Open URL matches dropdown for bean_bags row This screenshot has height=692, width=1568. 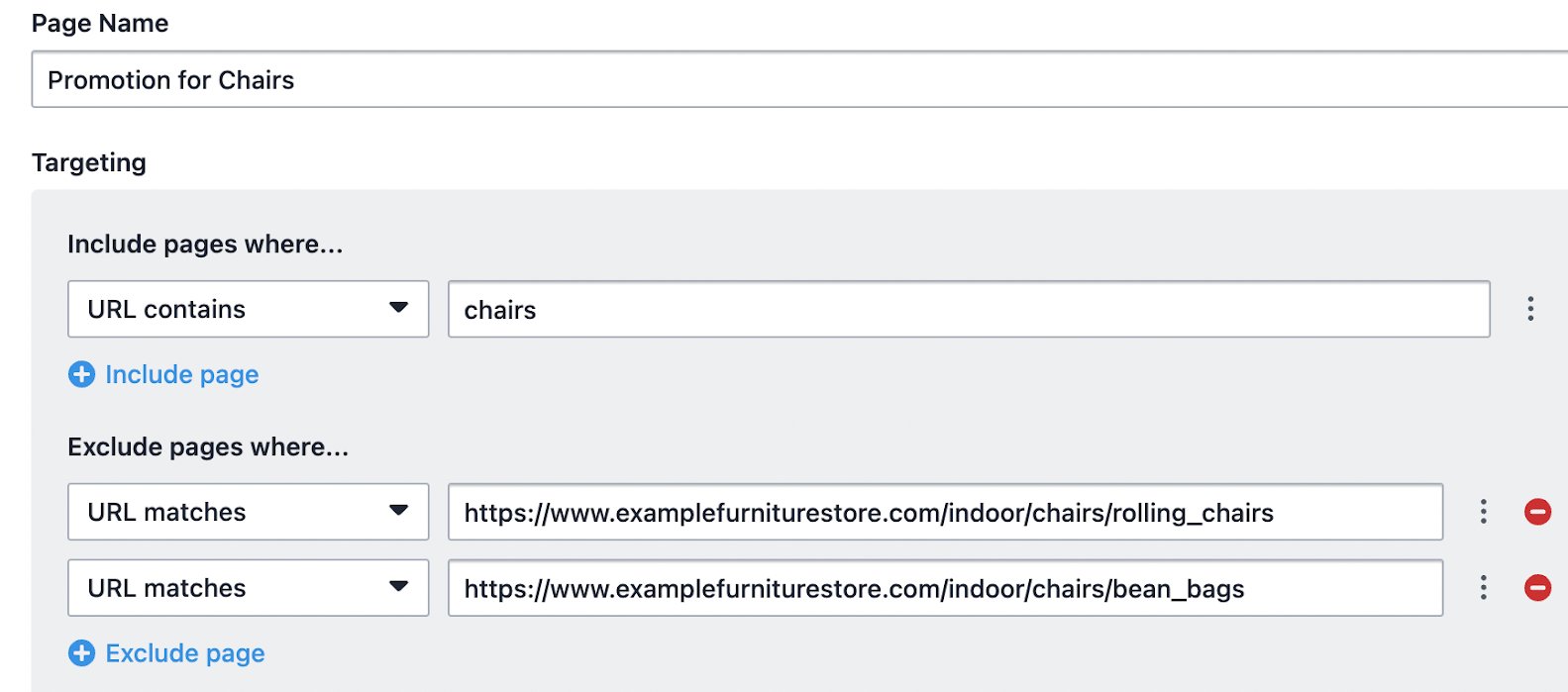point(248,588)
